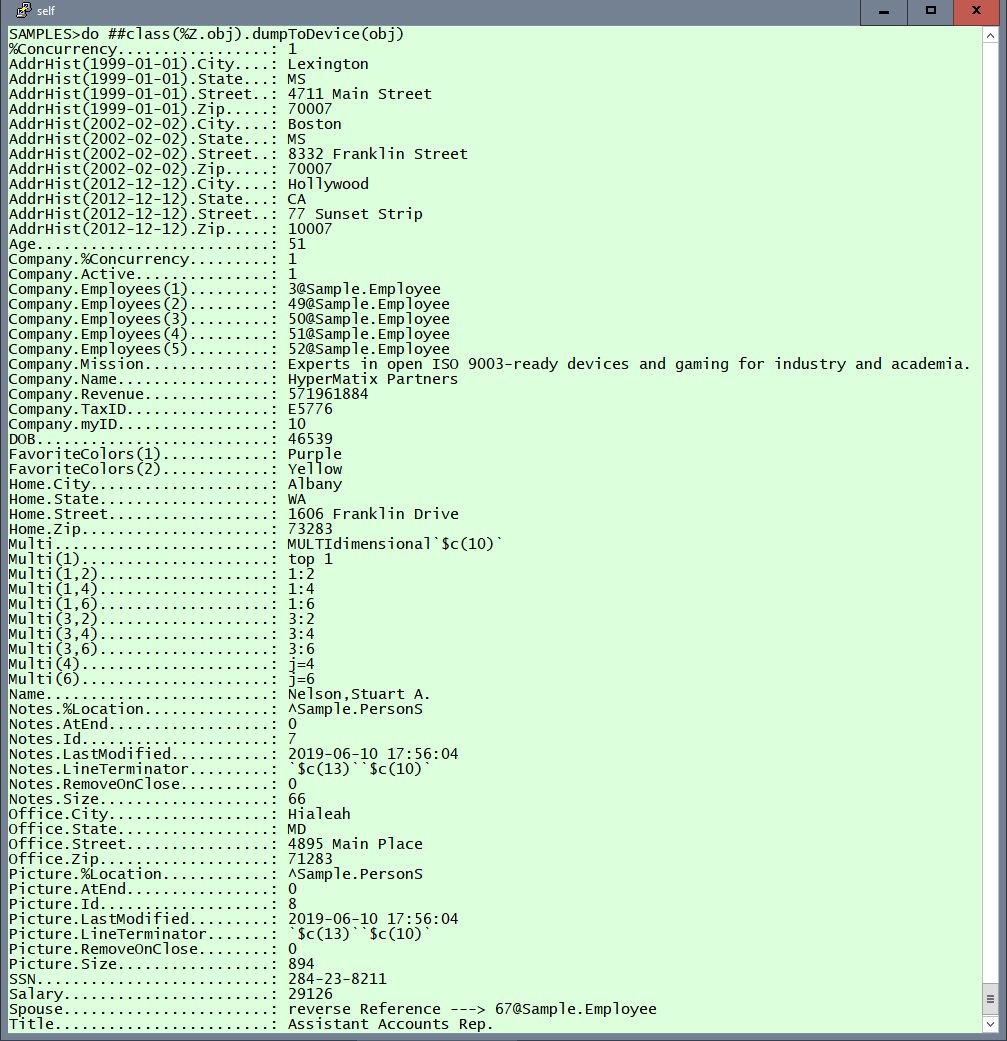The width and height of the screenshot is (1007, 1041).
Task: Click the Name value Nelson,Stuart A.
Action: point(359,694)
